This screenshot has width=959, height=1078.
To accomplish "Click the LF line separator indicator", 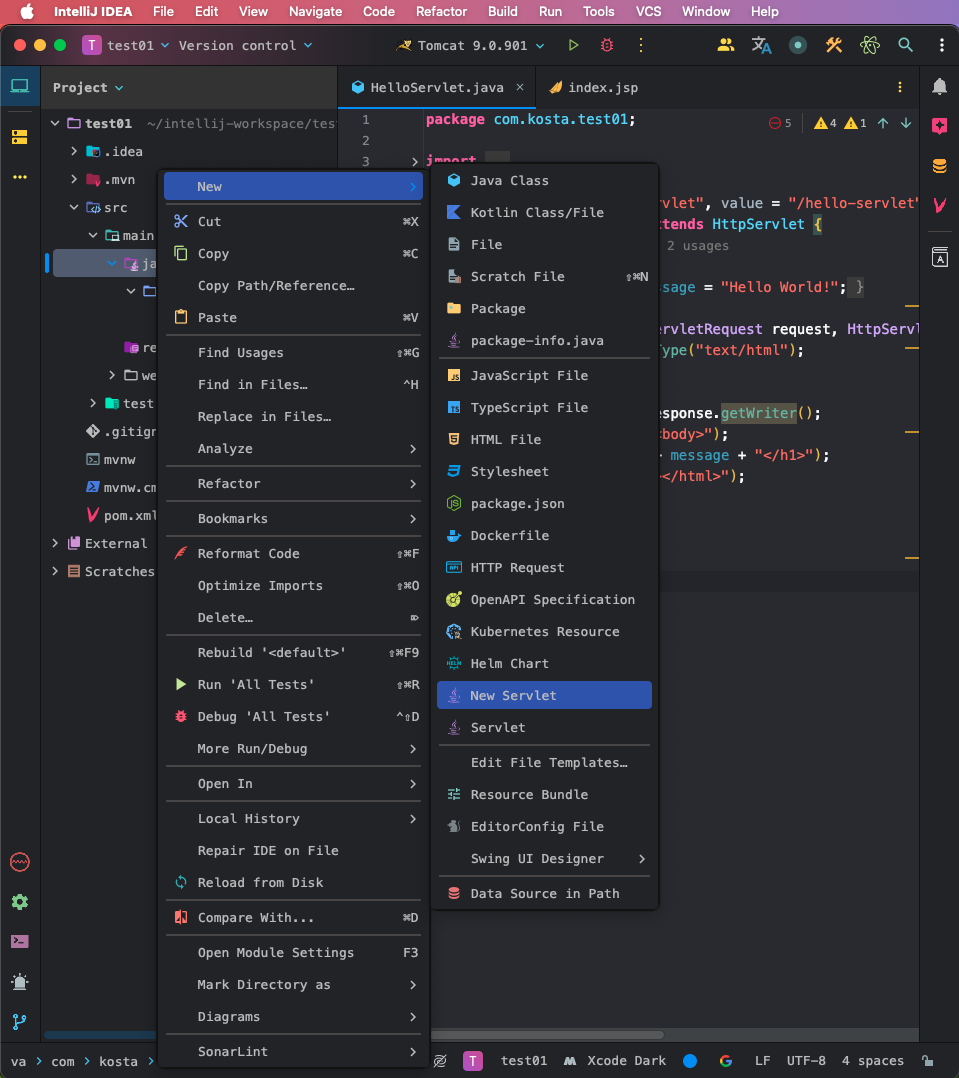I will (x=762, y=1061).
